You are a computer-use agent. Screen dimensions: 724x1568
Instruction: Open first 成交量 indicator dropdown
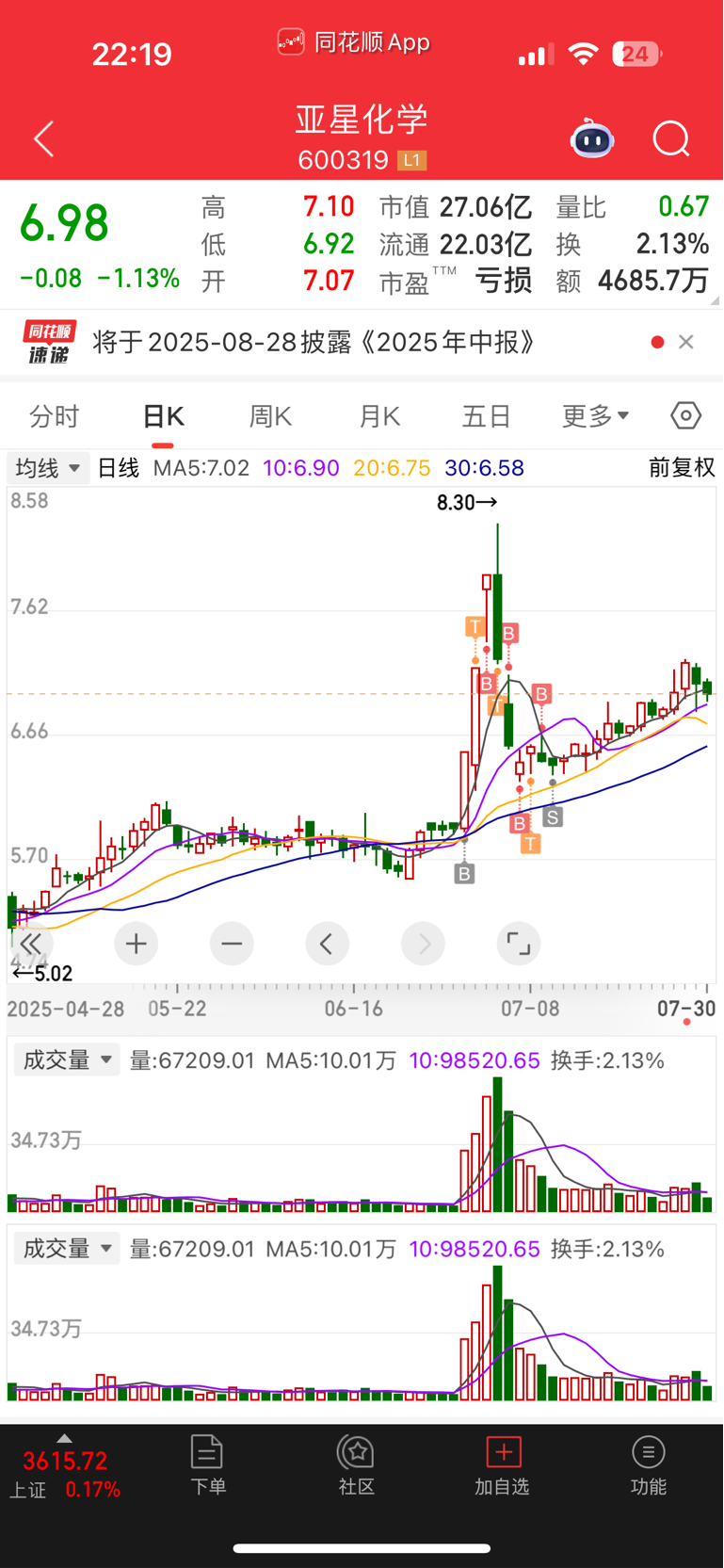[66, 1060]
